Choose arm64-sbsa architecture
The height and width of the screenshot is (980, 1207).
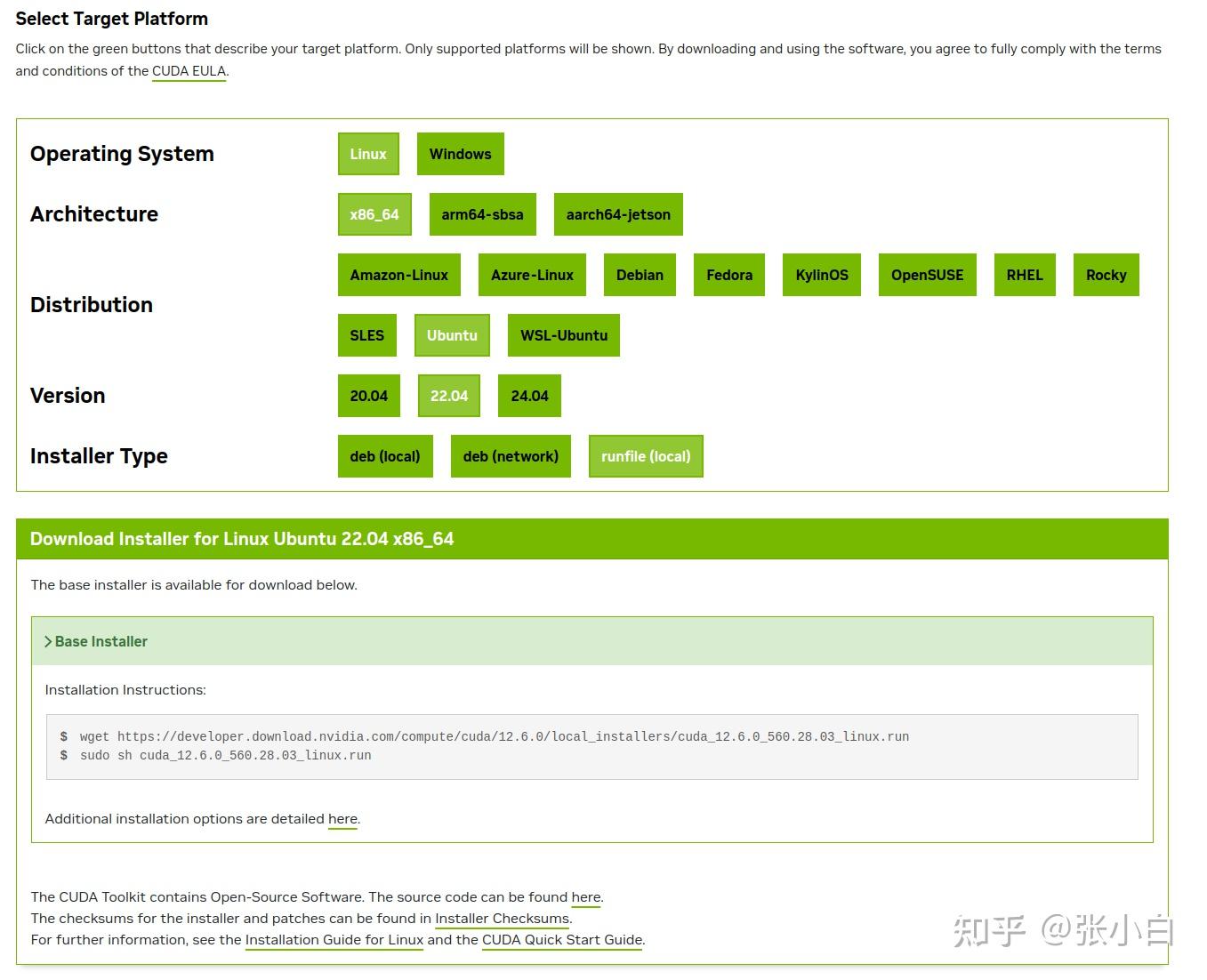(483, 214)
